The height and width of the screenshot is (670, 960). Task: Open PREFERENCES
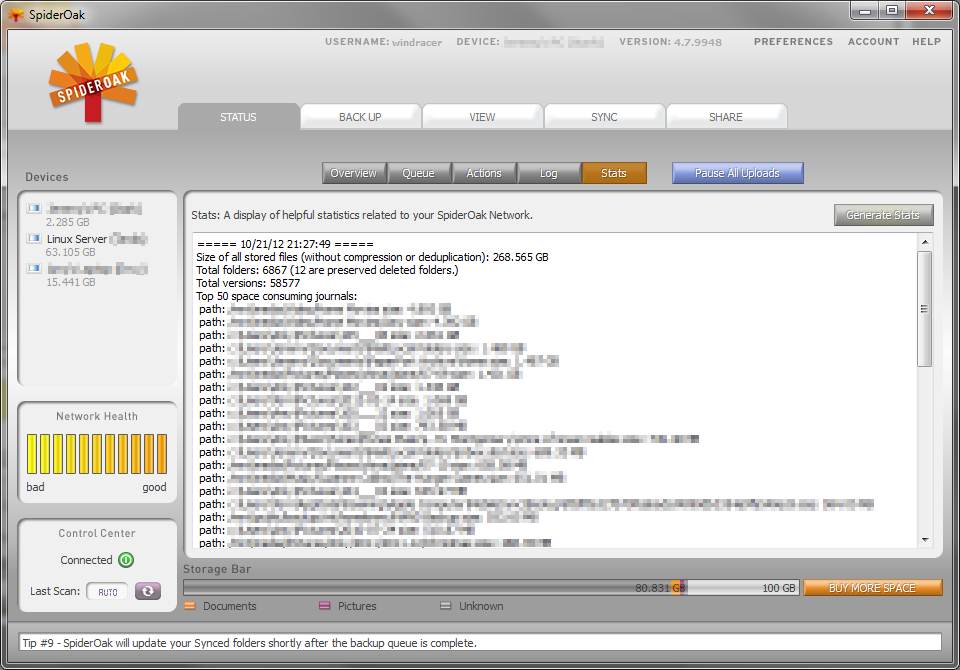793,42
